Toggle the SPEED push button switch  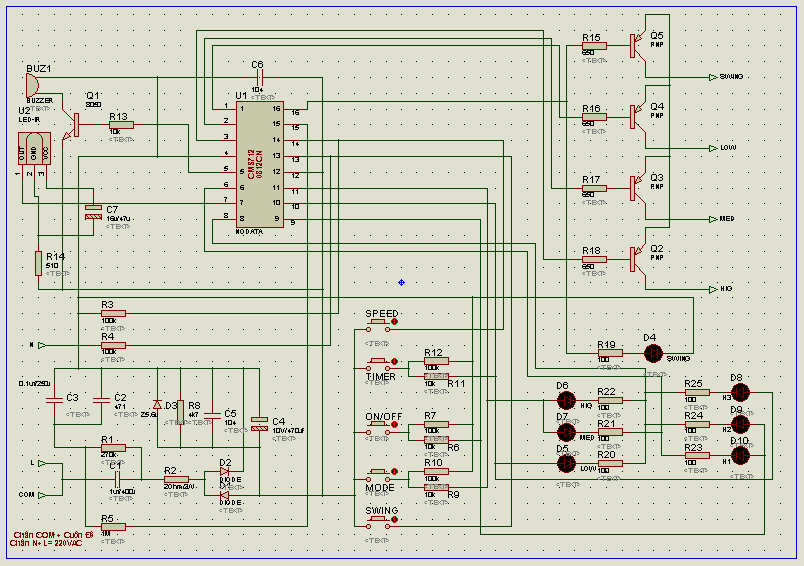click(x=381, y=325)
